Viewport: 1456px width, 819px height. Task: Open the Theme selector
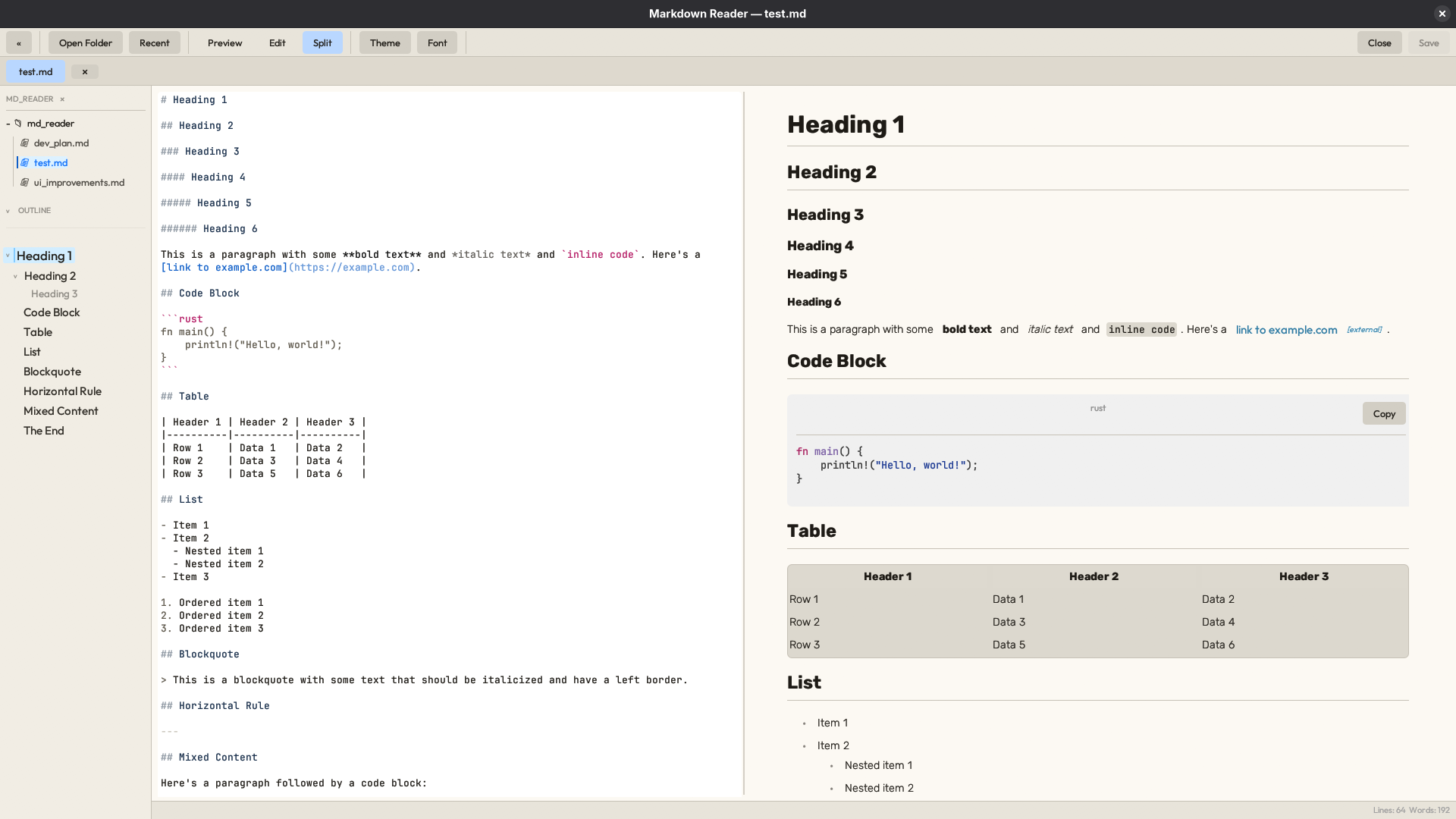coord(384,42)
